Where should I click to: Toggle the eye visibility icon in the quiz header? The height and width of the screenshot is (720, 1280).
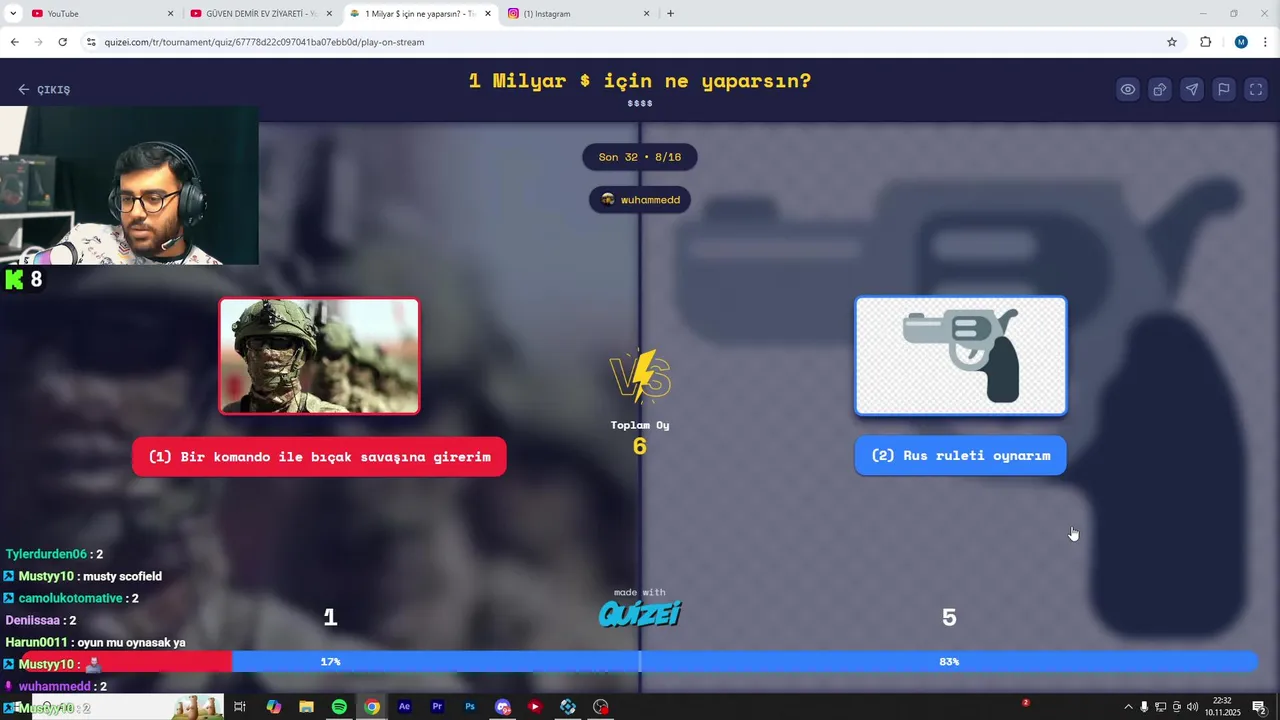(x=1128, y=89)
